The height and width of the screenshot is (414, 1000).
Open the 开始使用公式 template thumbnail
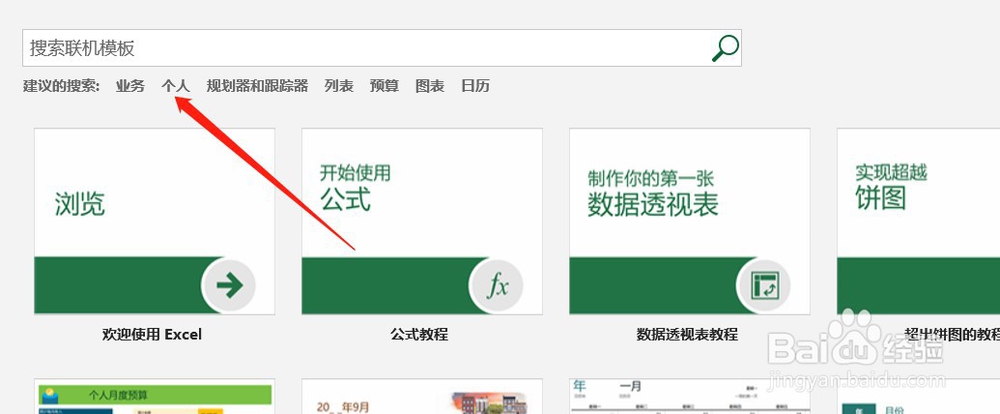[422, 221]
